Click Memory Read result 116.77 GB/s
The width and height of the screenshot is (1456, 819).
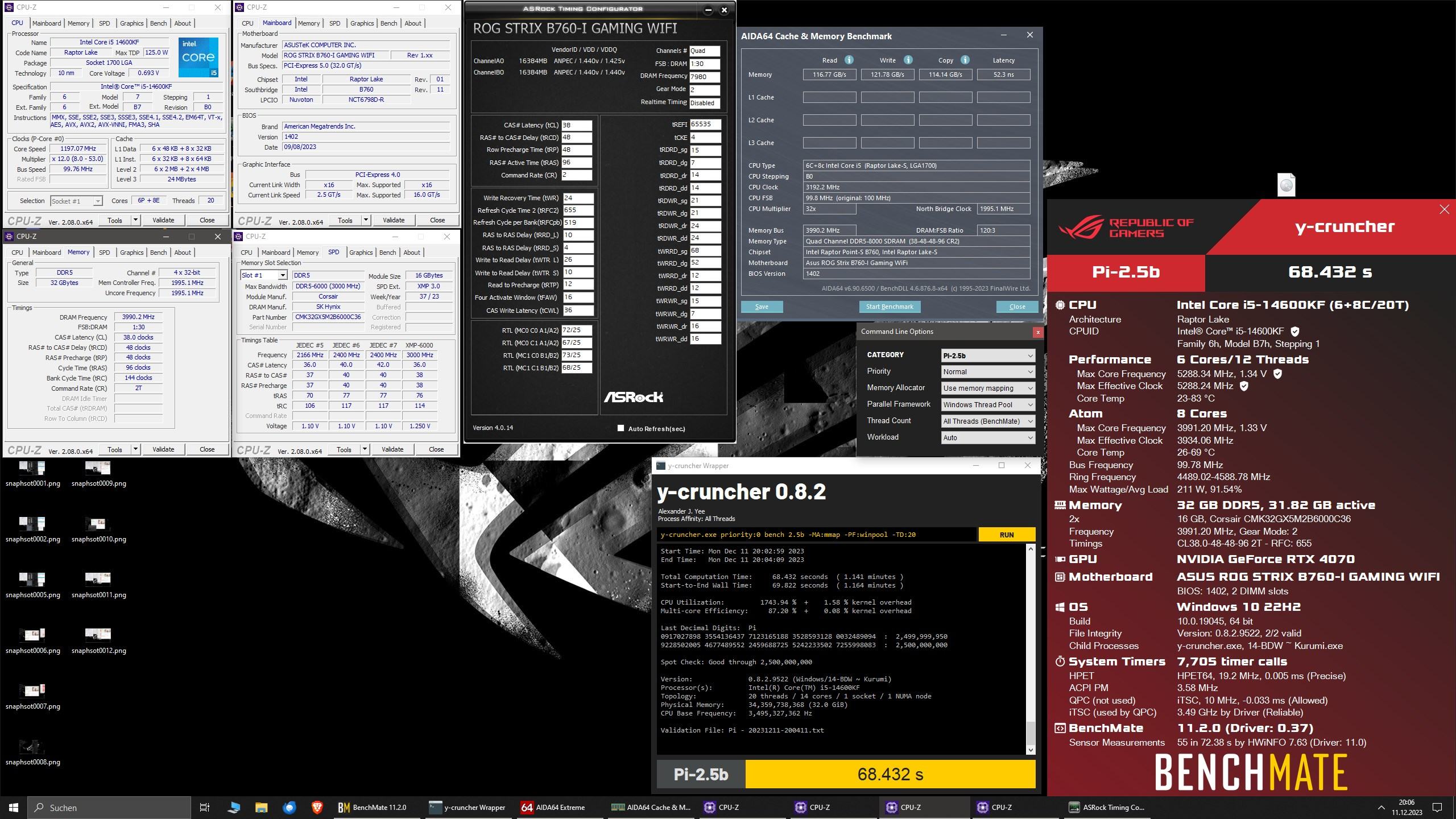(x=829, y=75)
